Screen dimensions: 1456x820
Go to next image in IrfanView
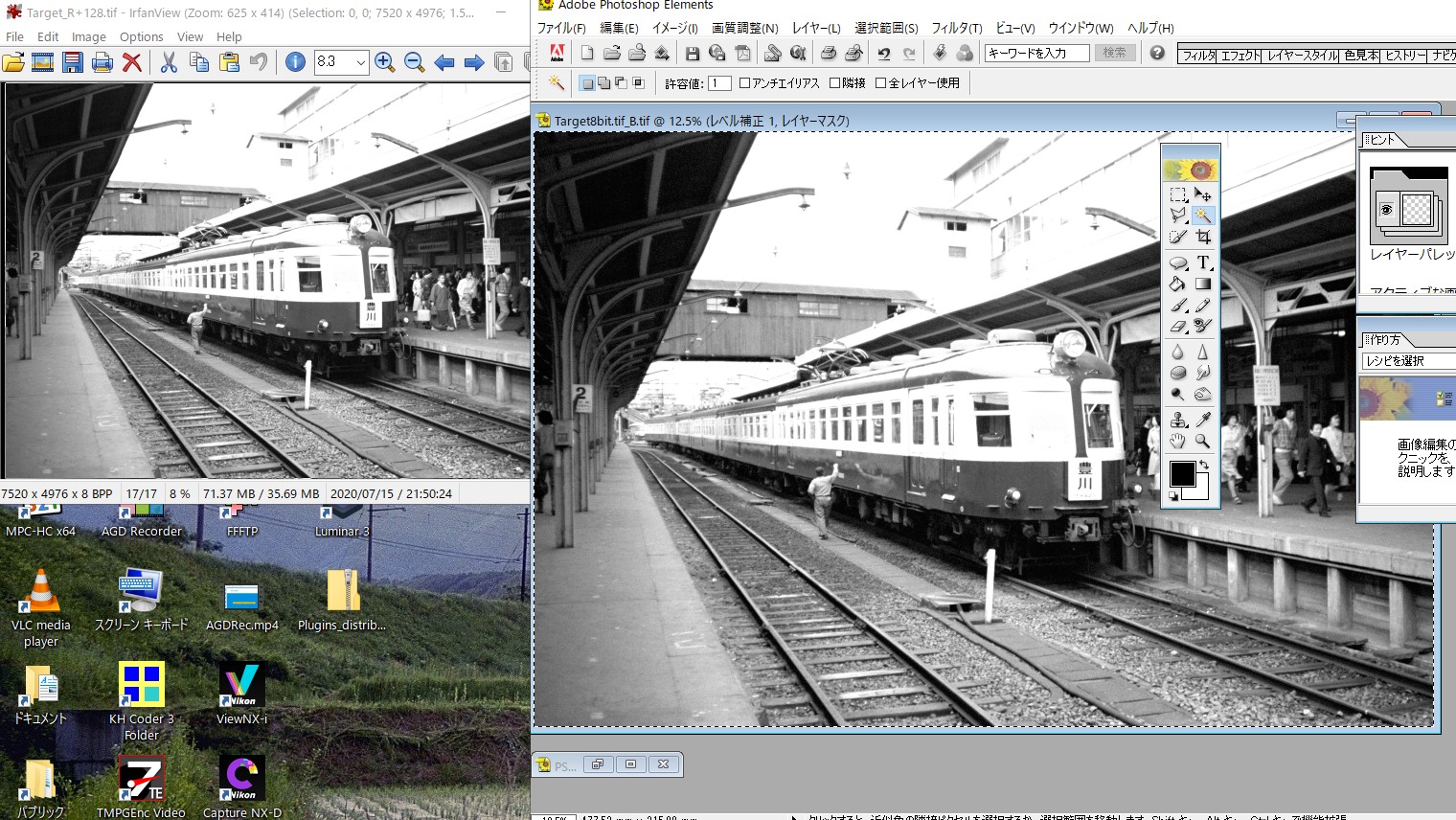(x=474, y=62)
